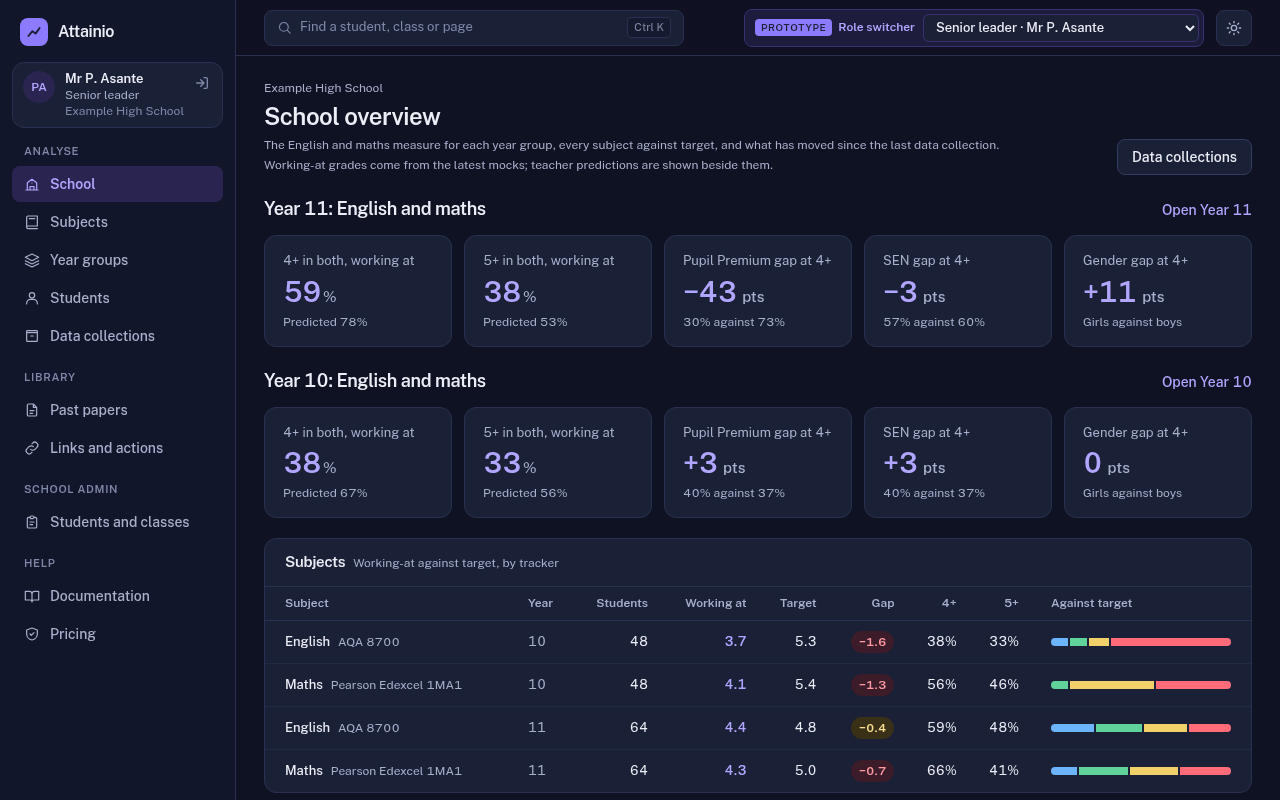Click the Against target column header

tap(1091, 603)
